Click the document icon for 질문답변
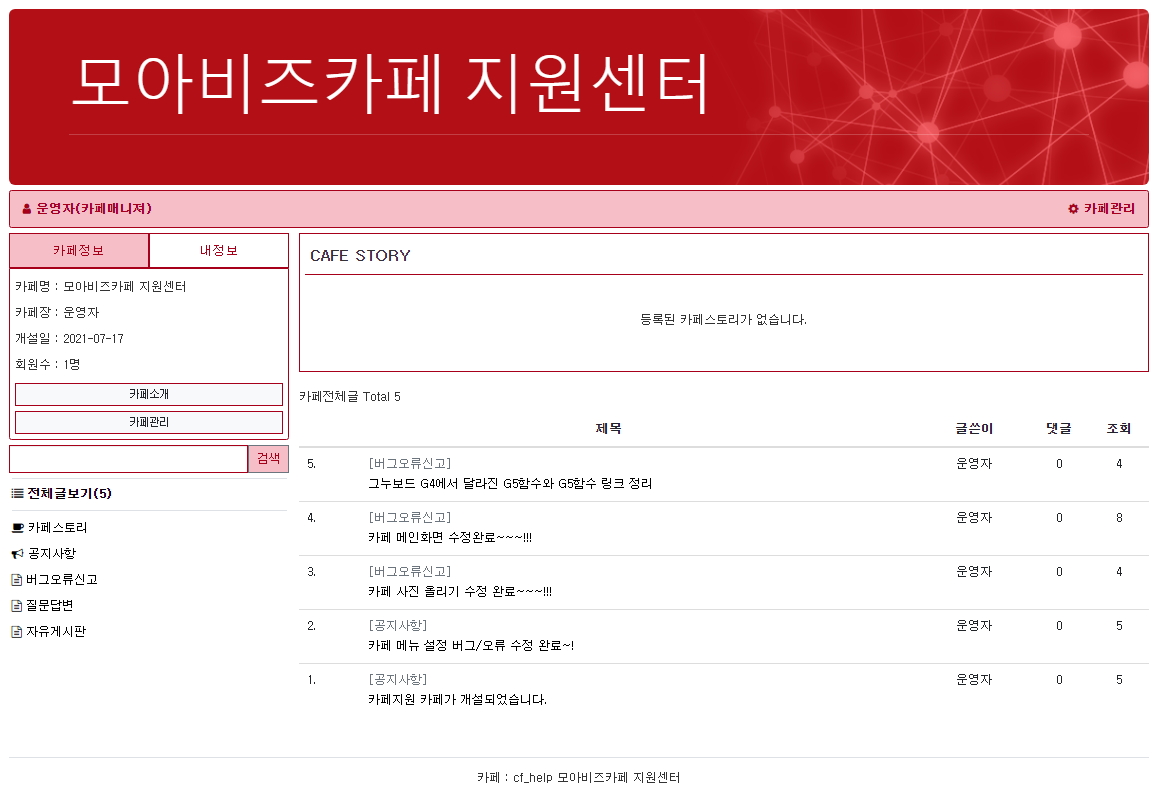1158x796 pixels. point(16,606)
